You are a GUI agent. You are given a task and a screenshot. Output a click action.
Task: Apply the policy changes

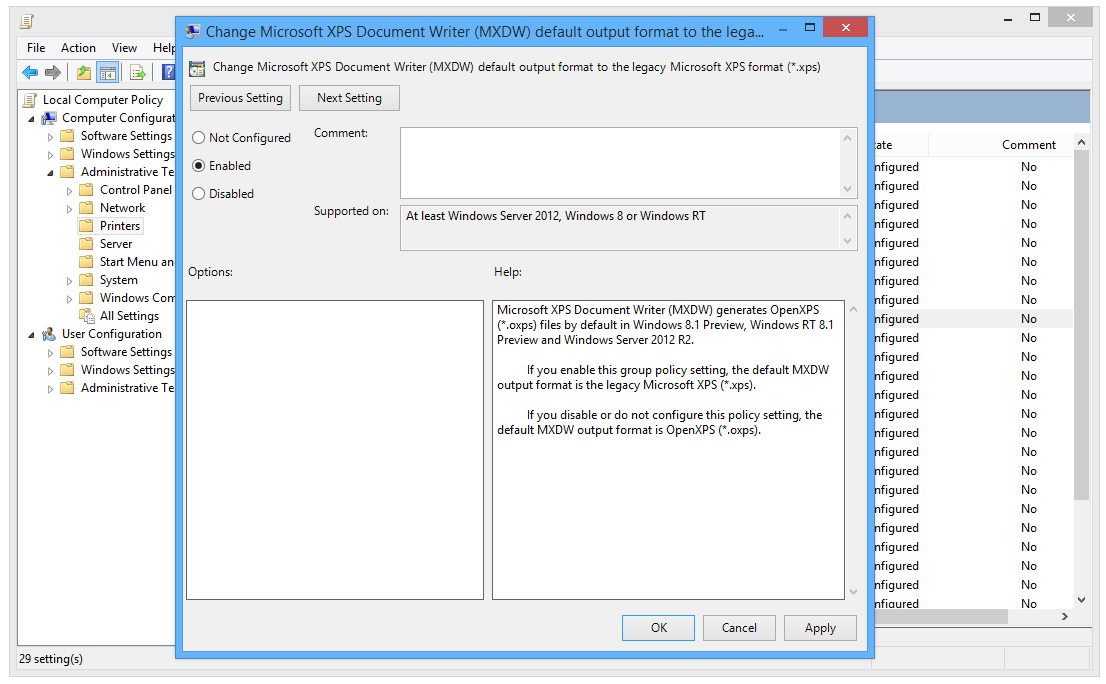(x=820, y=628)
